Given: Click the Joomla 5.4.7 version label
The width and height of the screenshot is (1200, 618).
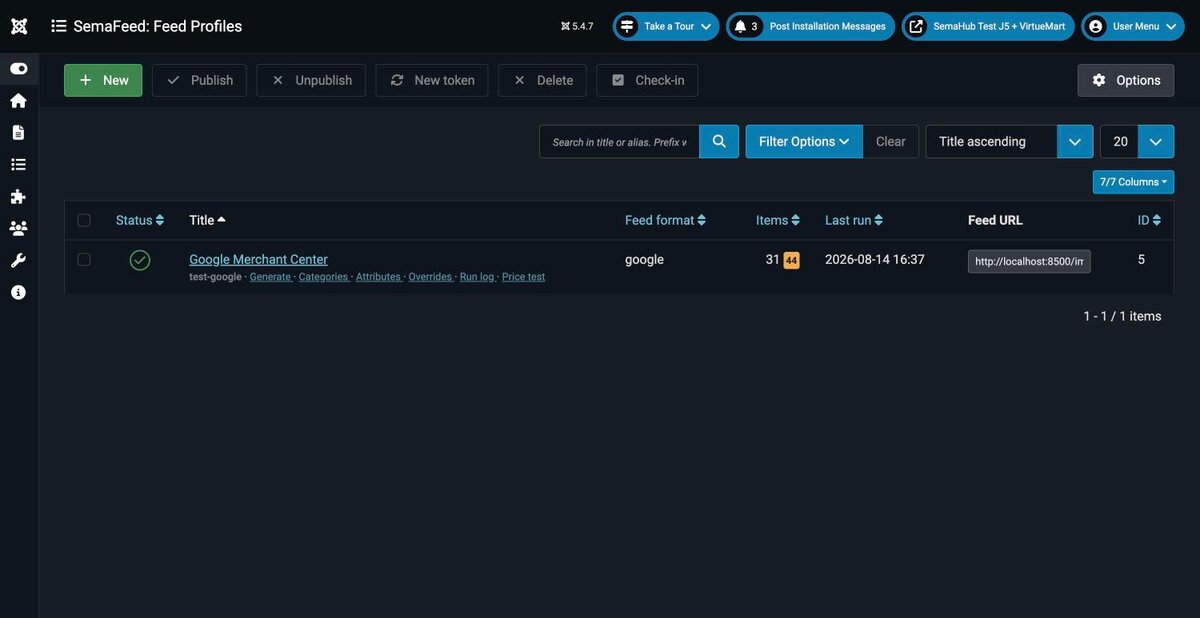Looking at the screenshot, I should [577, 26].
